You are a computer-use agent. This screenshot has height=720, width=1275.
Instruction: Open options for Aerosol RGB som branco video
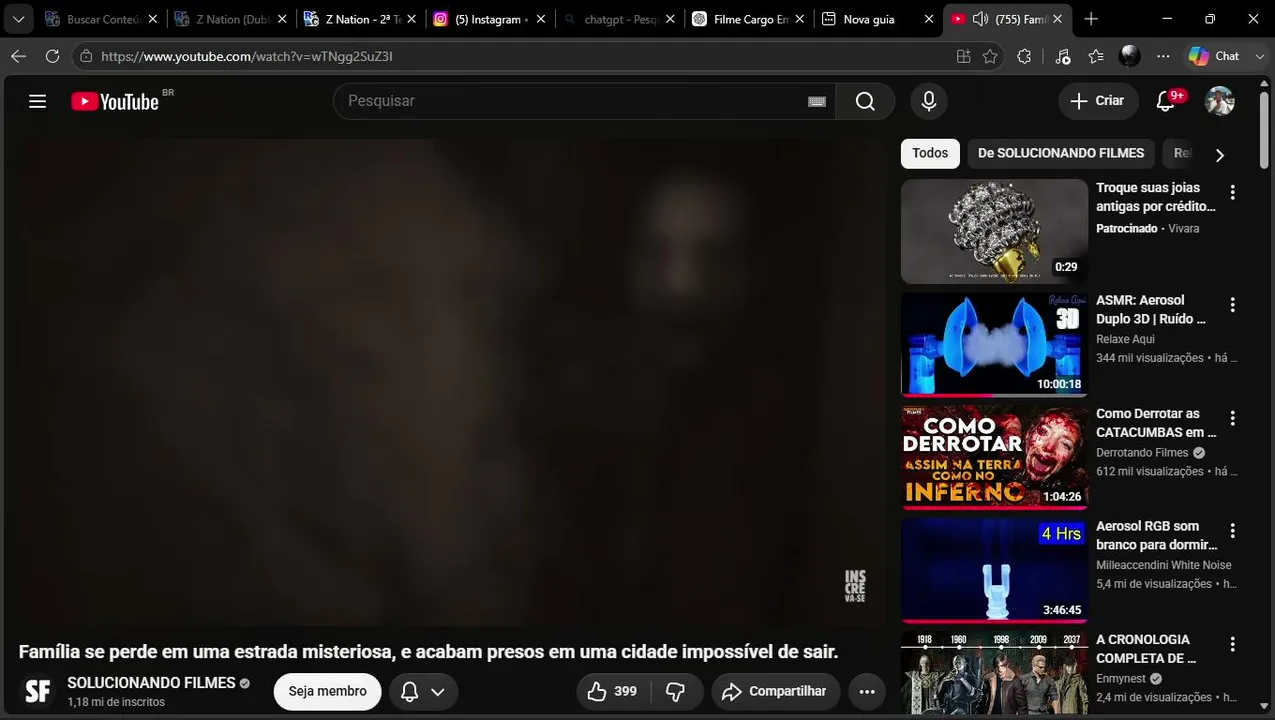click(1233, 531)
